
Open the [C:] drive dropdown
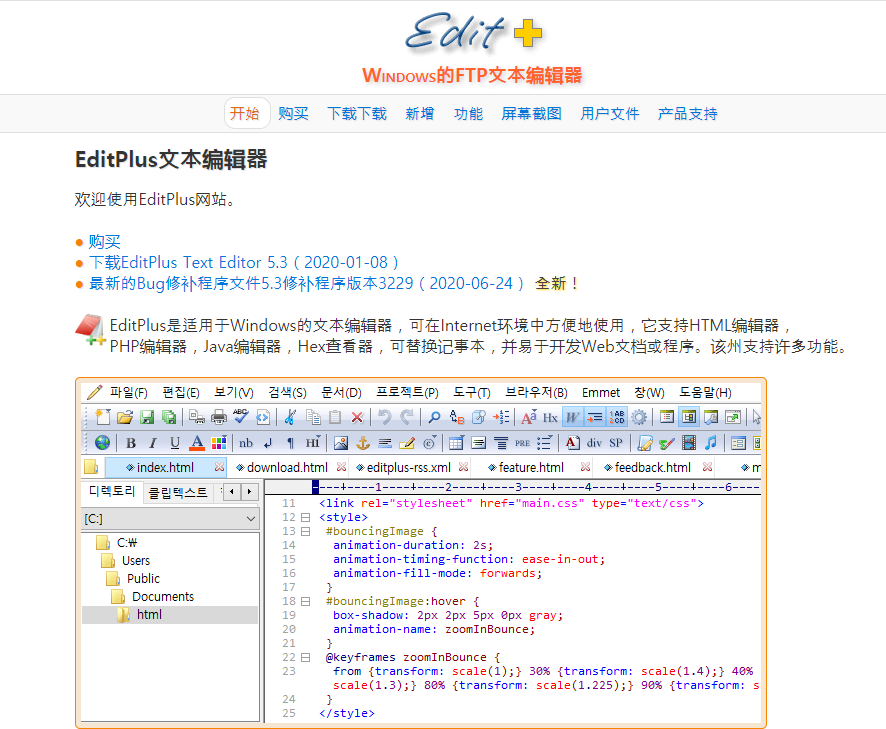pyautogui.click(x=170, y=519)
